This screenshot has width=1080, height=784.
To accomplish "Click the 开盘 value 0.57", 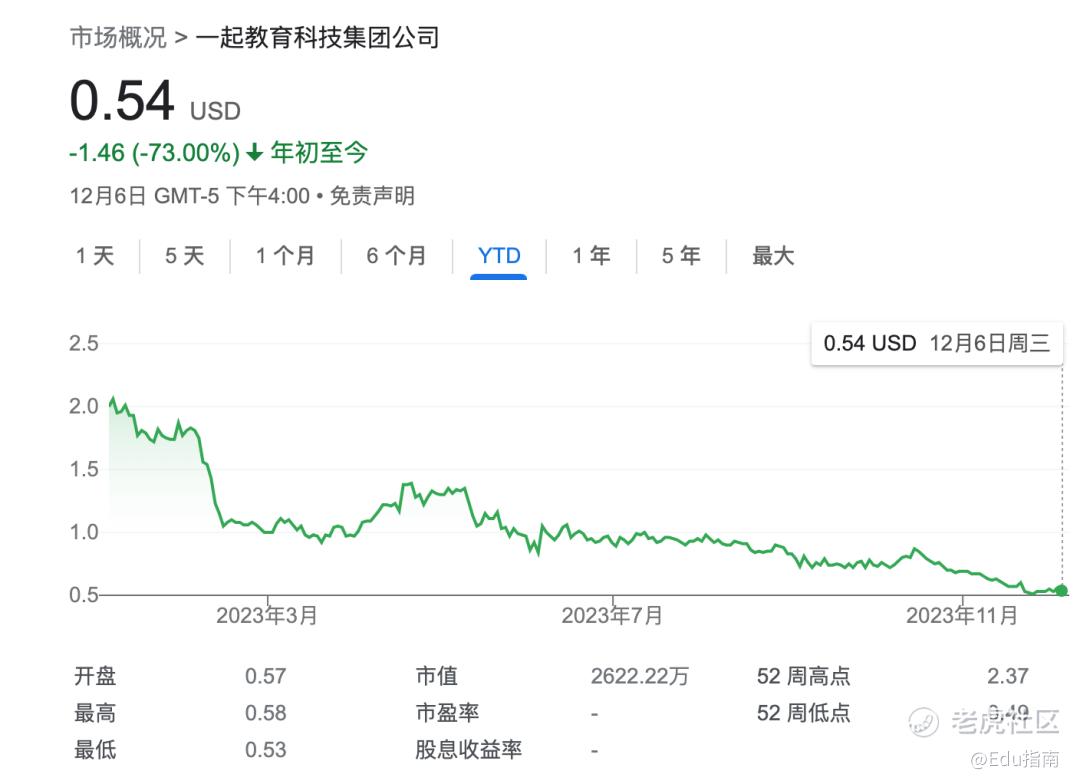I will (265, 677).
